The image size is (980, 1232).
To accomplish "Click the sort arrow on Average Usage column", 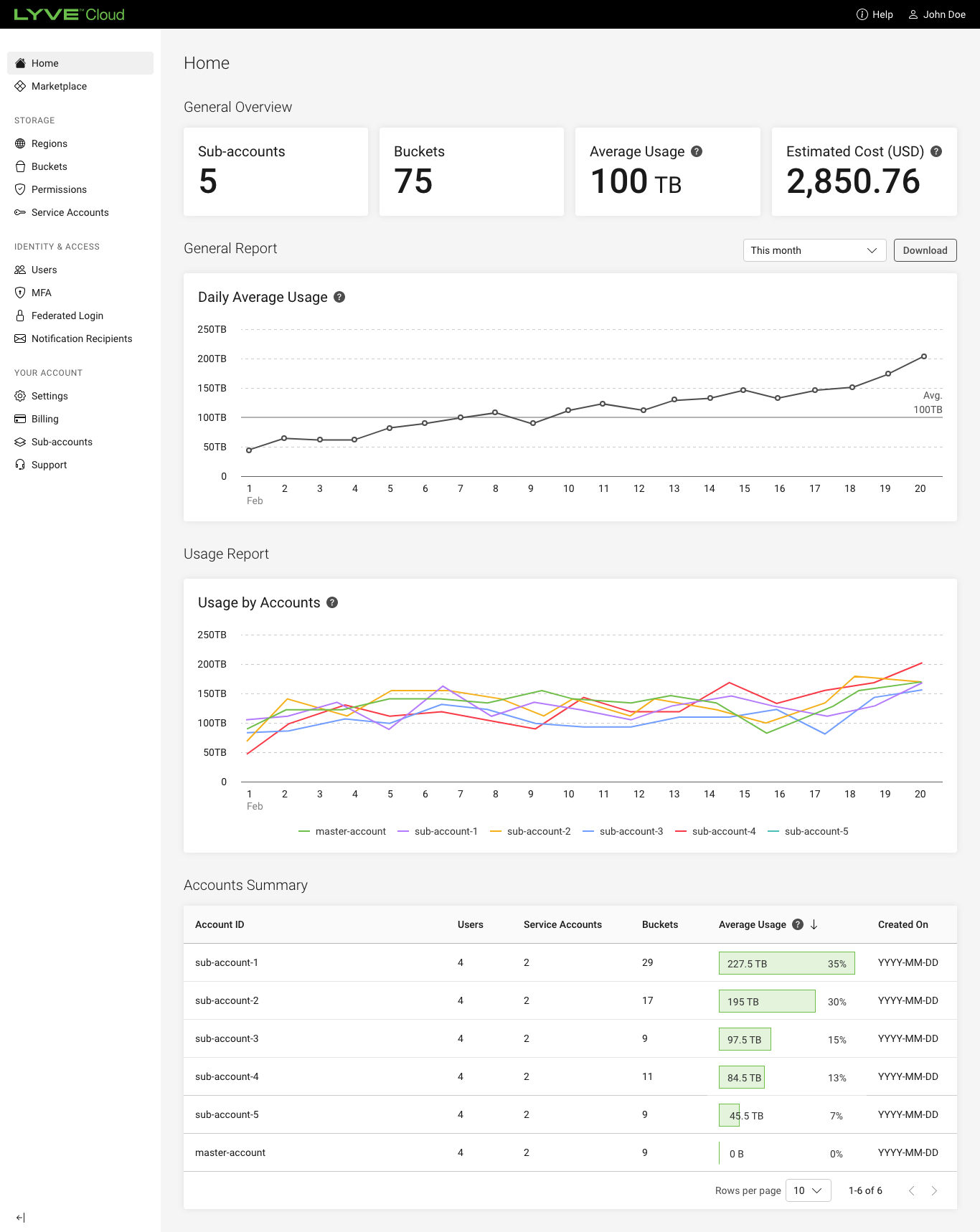I will [814, 924].
